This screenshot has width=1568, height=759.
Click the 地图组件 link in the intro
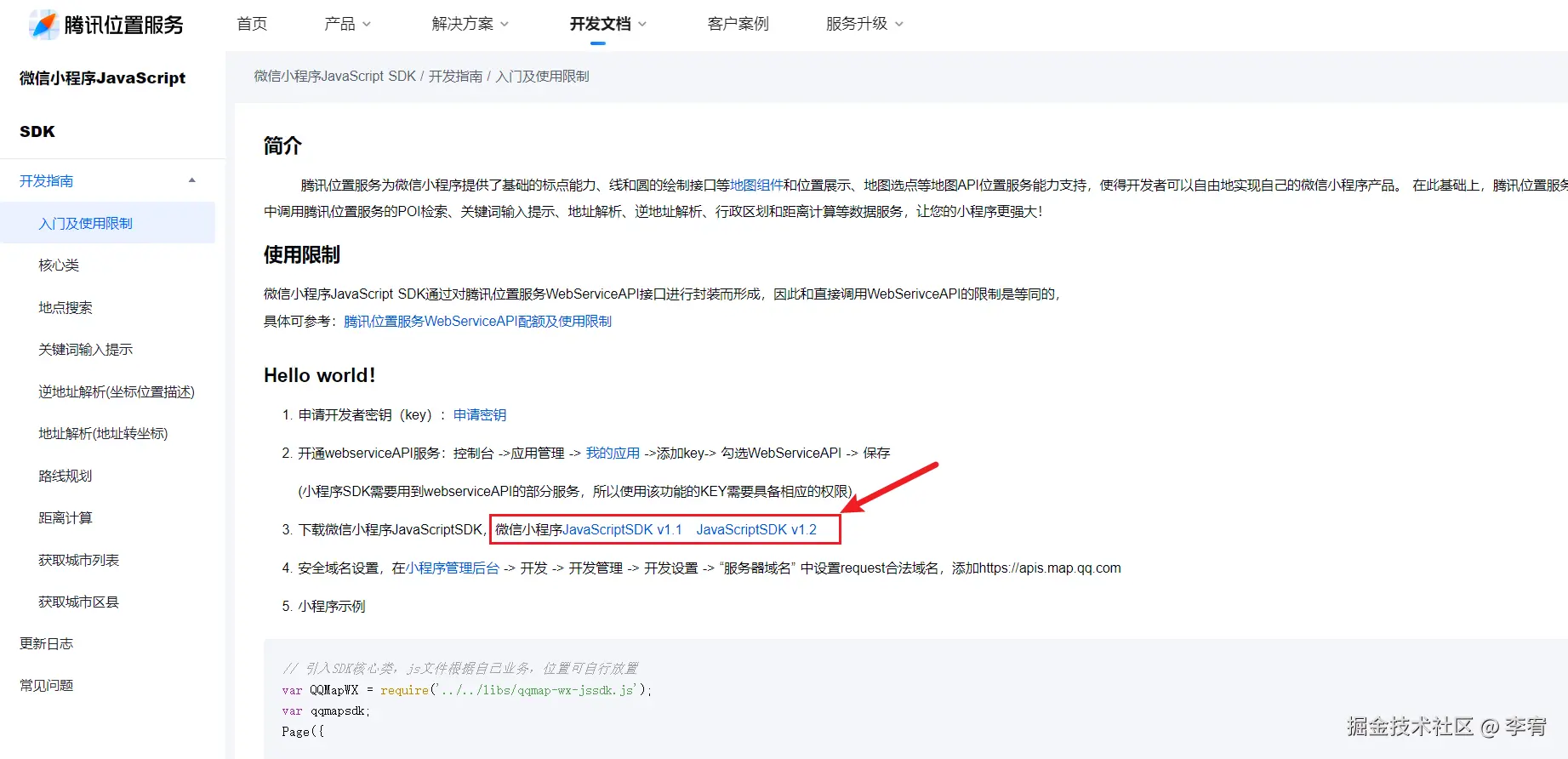[x=756, y=185]
